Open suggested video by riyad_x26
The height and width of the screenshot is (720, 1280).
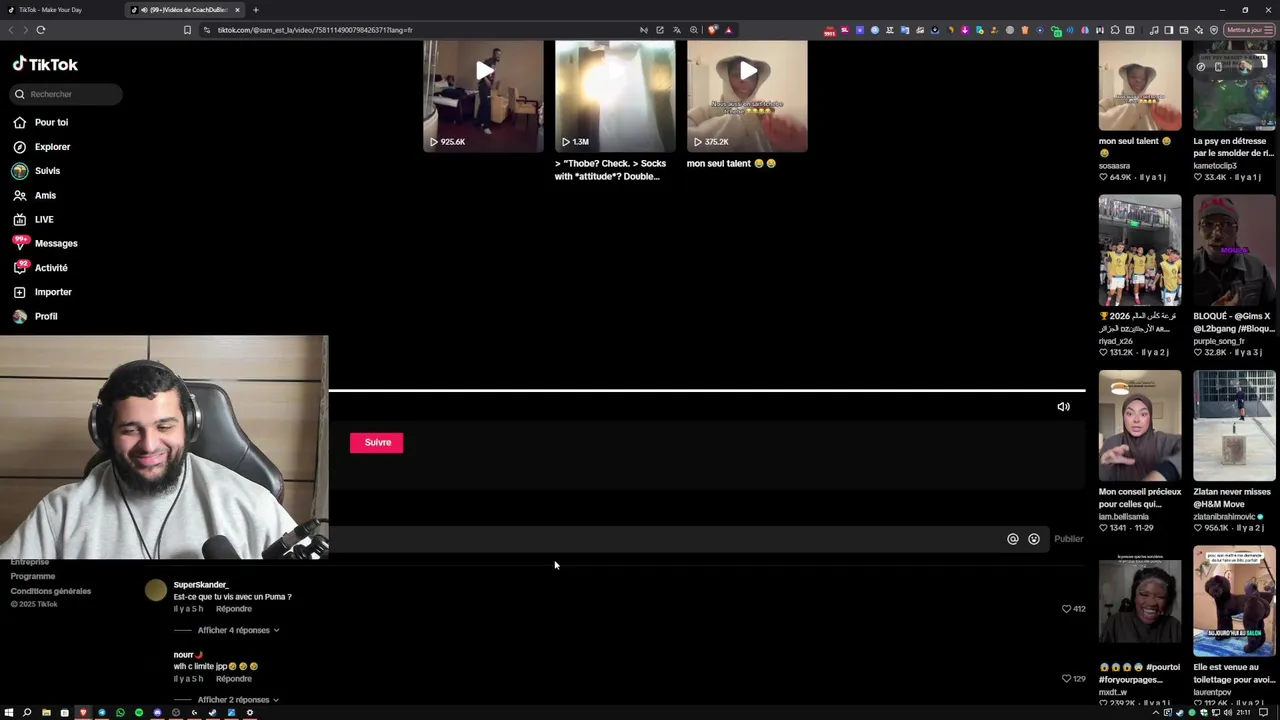tap(1140, 251)
